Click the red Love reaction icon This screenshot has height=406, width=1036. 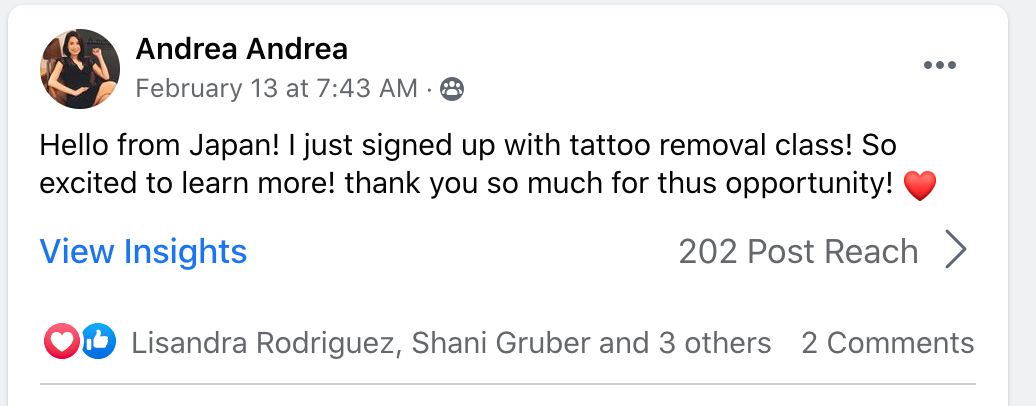(x=61, y=342)
